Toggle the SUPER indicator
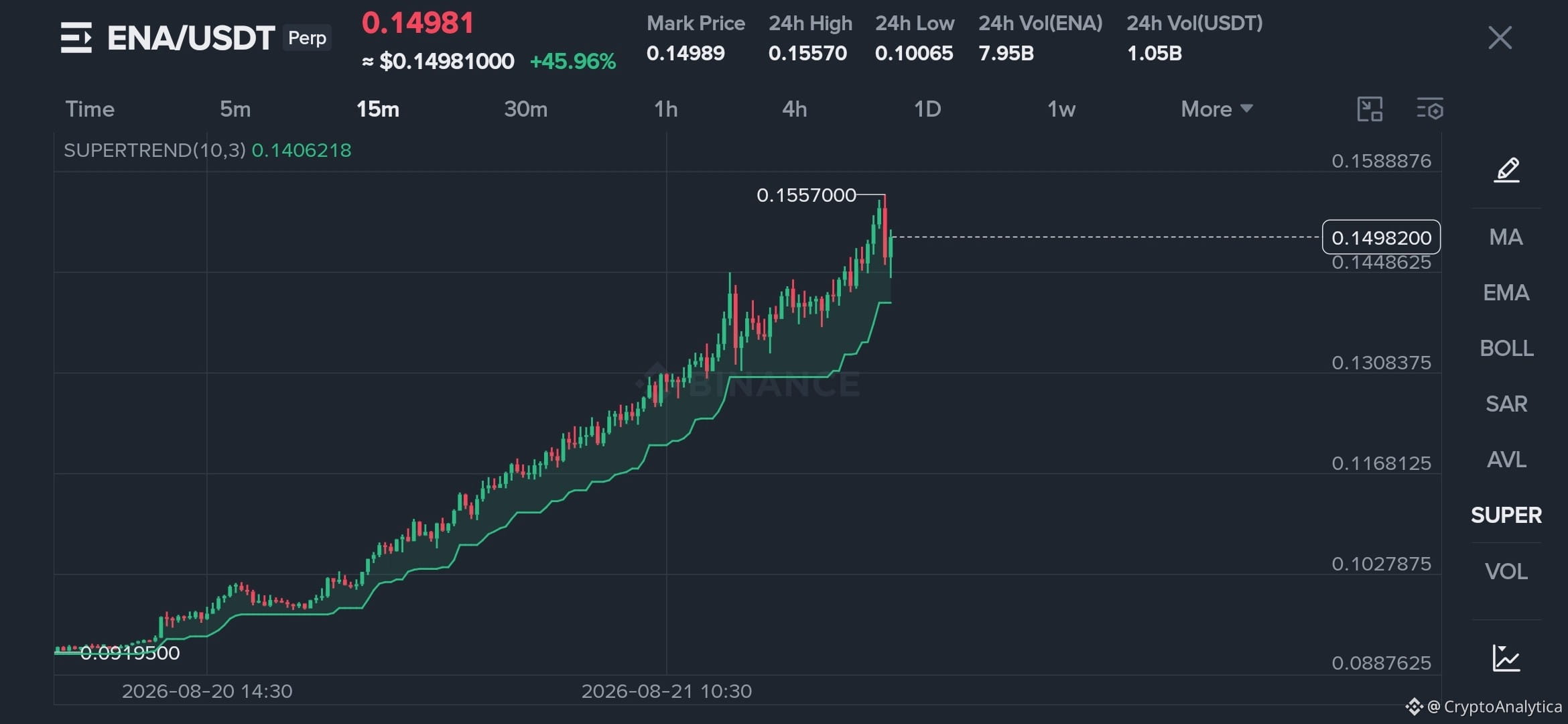The image size is (1568, 724). 1506,516
